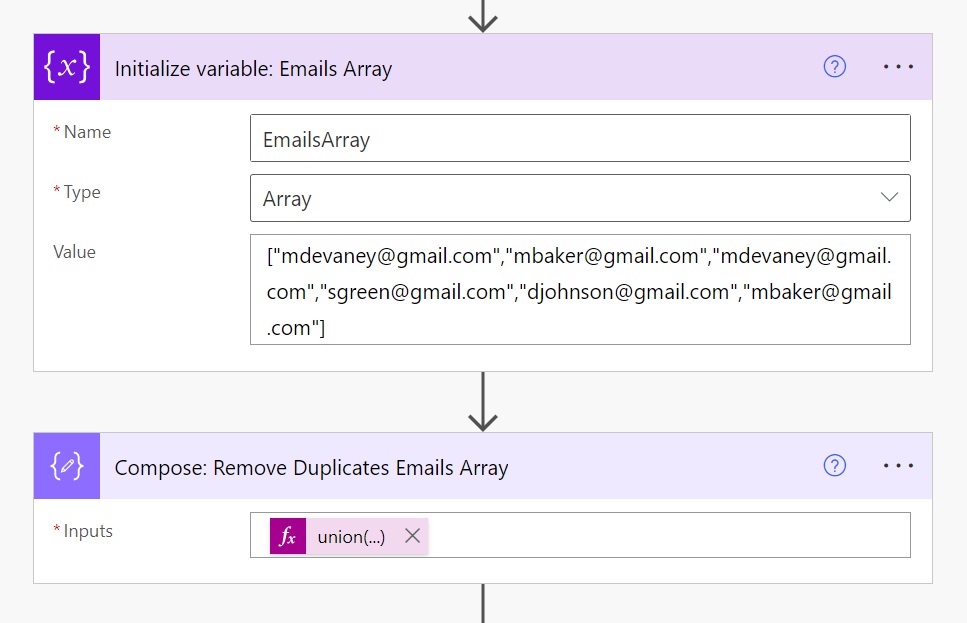Click the Array value in the Type field
The height and width of the screenshot is (623, 967).
288,199
